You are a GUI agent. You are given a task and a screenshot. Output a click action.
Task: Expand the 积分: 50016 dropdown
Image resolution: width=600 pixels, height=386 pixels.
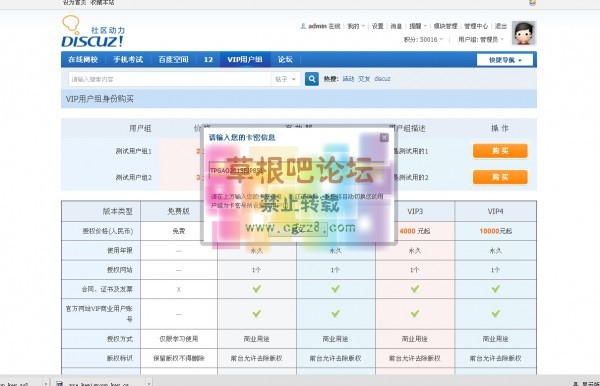coord(423,39)
